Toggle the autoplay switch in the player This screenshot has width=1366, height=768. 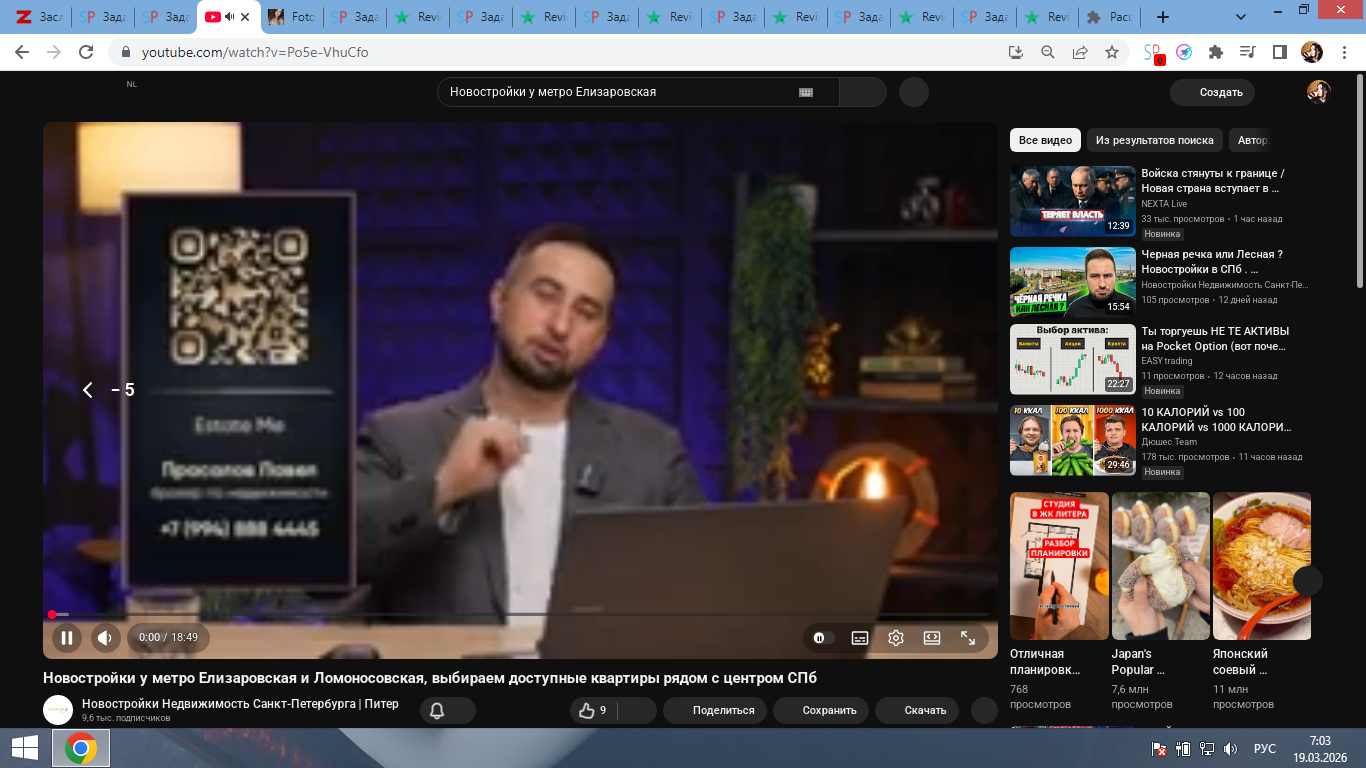pyautogui.click(x=822, y=638)
